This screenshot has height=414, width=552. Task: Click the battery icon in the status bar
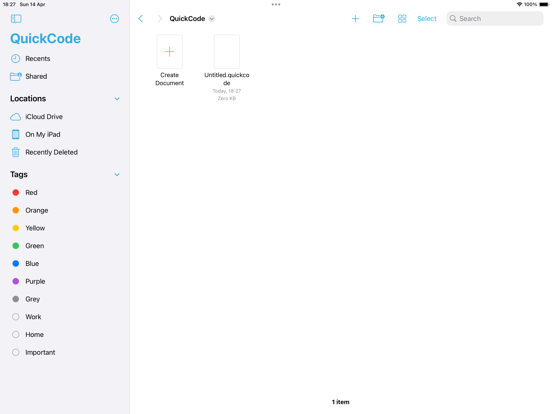(x=544, y=5)
